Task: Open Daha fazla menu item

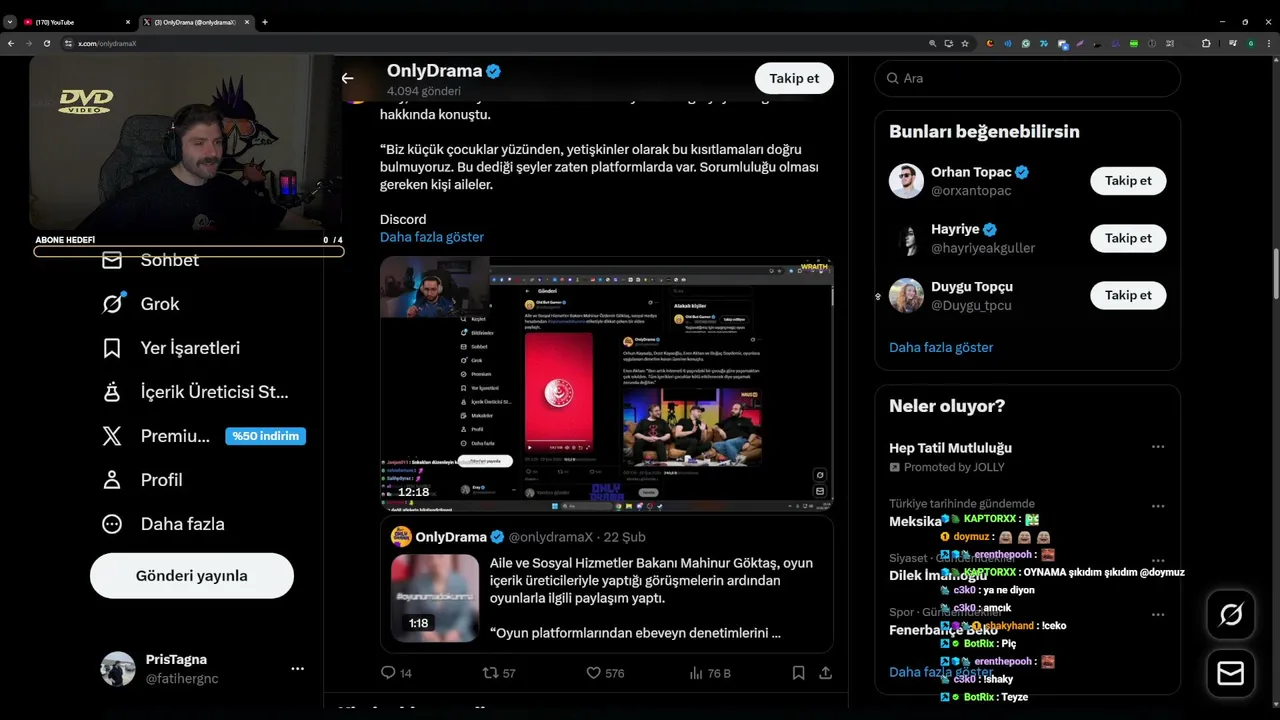Action: [183, 524]
